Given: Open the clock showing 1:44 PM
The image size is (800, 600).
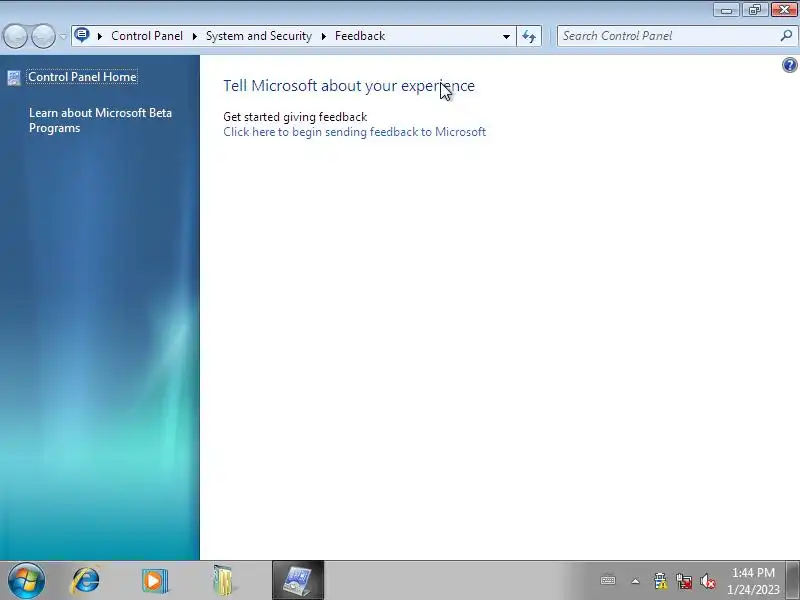Looking at the screenshot, I should tap(754, 581).
